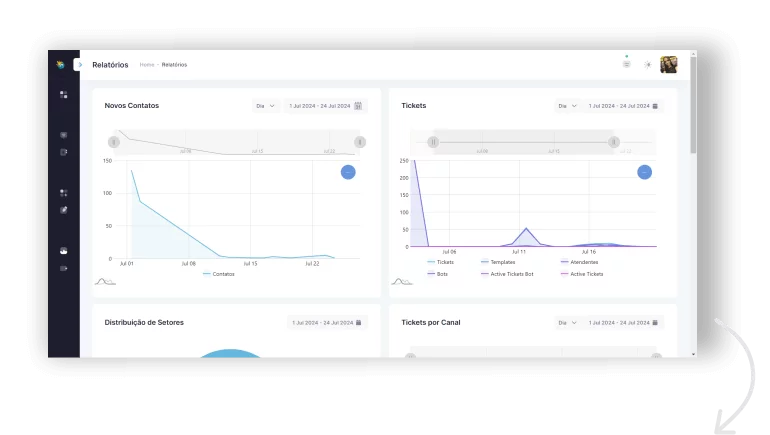
Task: Click the right handle of Tickets range slider
Action: pyautogui.click(x=614, y=142)
